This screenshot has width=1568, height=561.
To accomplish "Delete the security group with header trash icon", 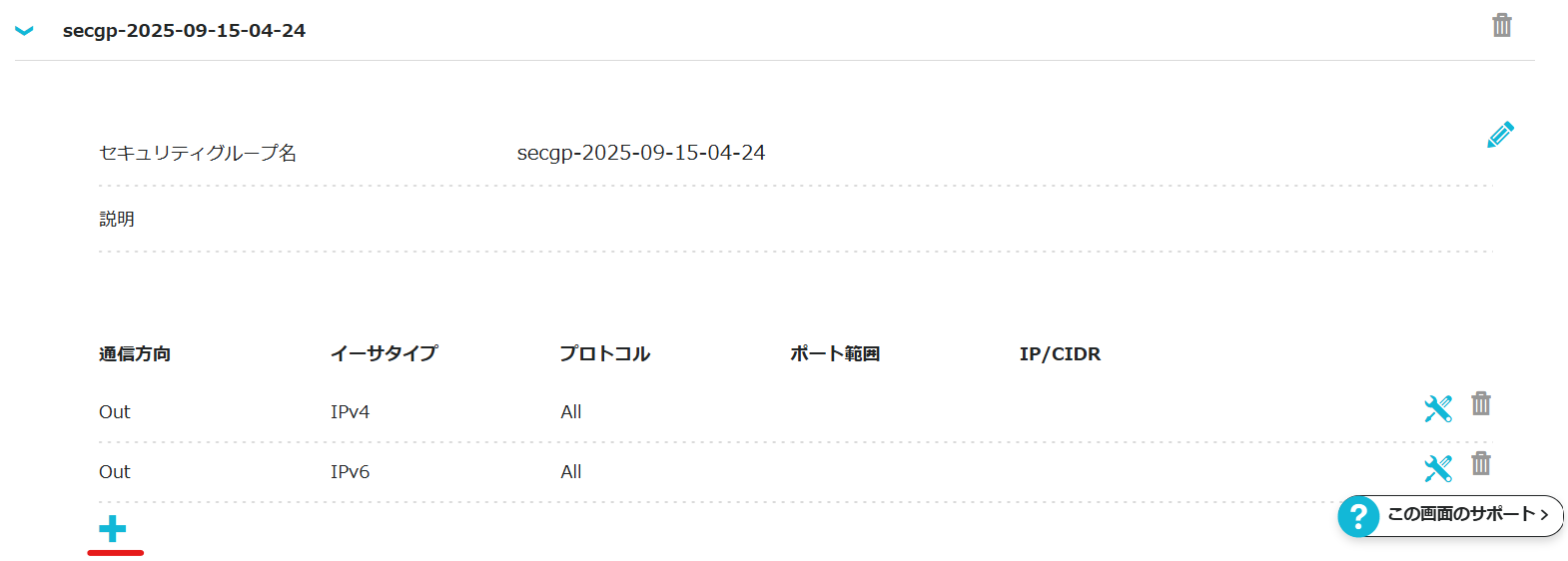I will click(1501, 25).
